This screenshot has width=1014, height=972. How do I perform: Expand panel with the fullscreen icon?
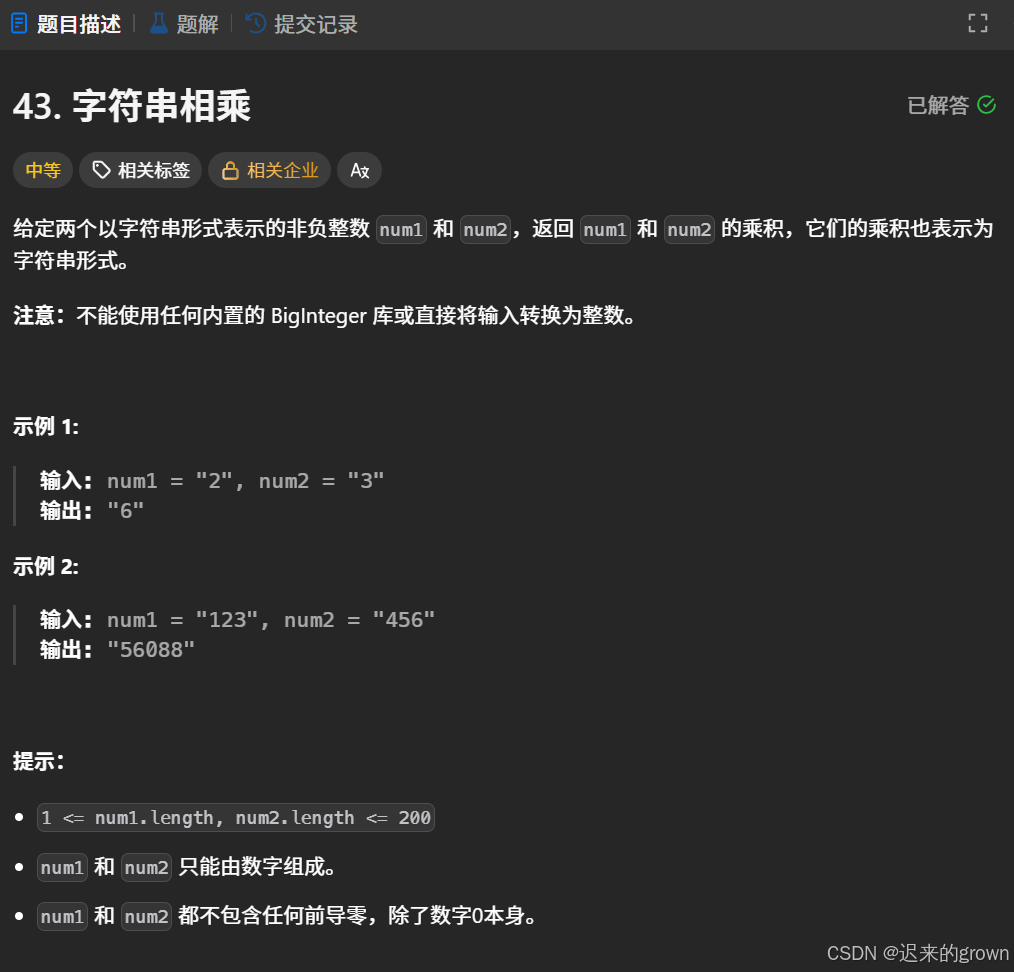pos(978,23)
